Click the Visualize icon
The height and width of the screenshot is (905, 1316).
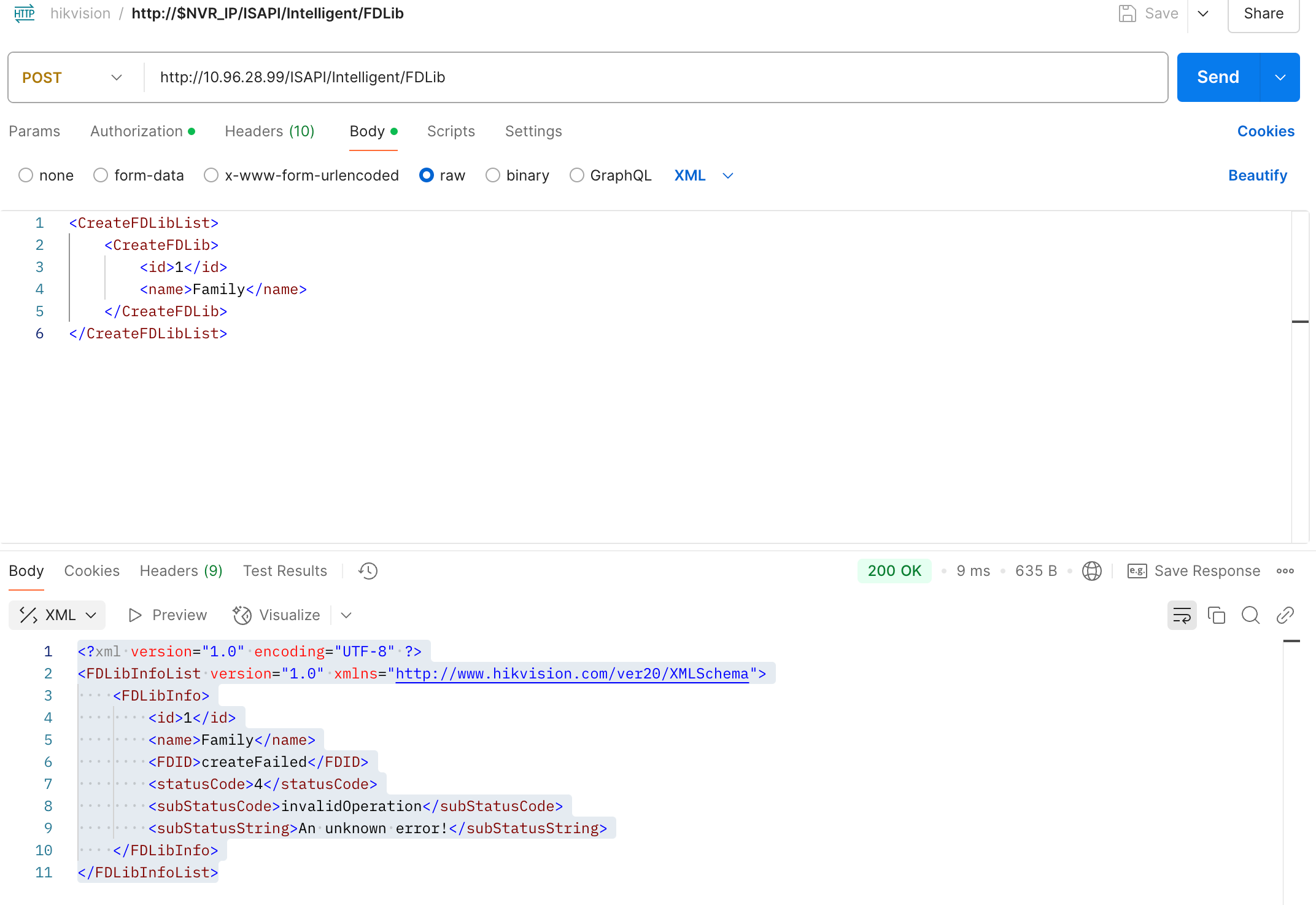pyautogui.click(x=242, y=615)
